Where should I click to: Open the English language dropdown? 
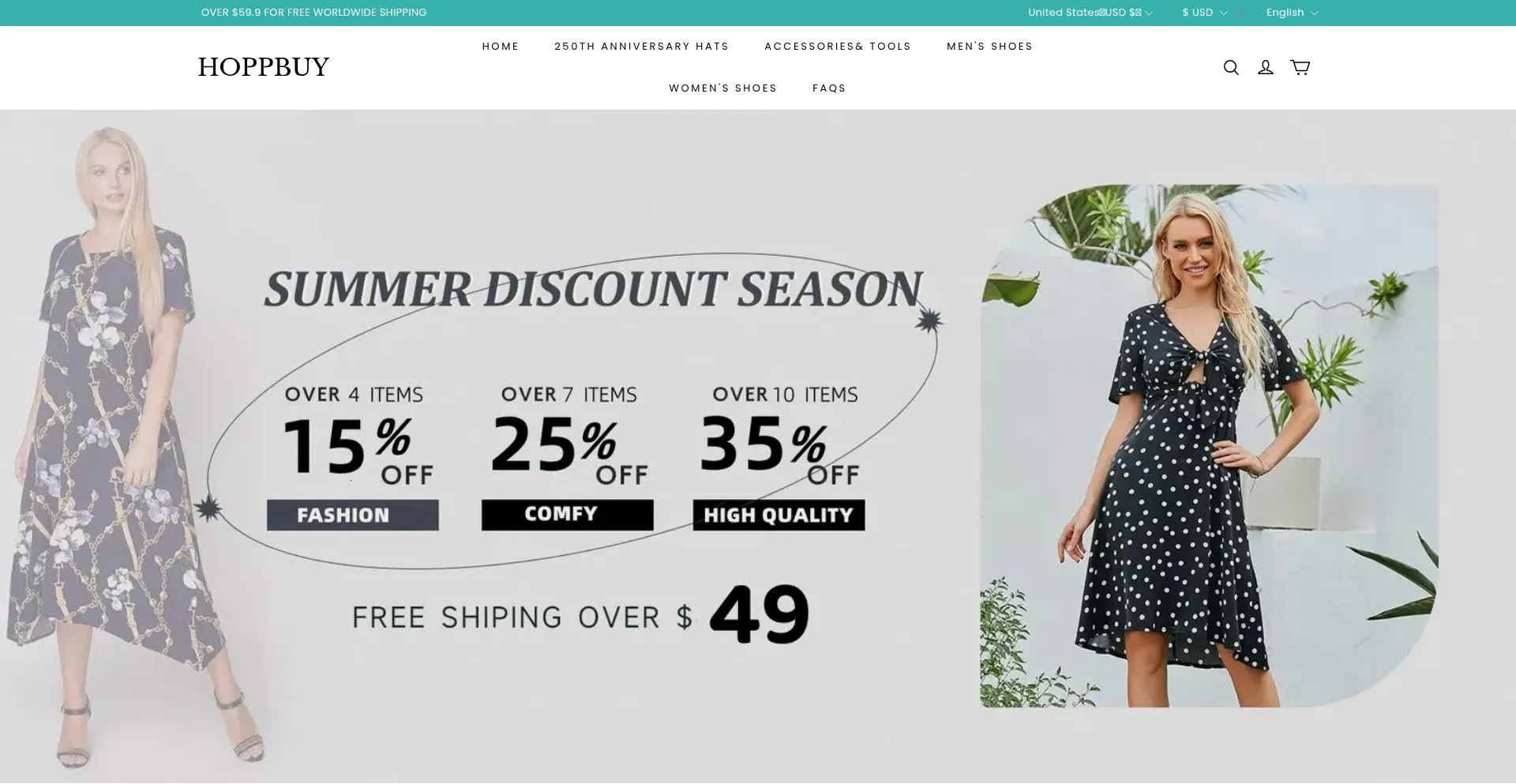click(1292, 13)
